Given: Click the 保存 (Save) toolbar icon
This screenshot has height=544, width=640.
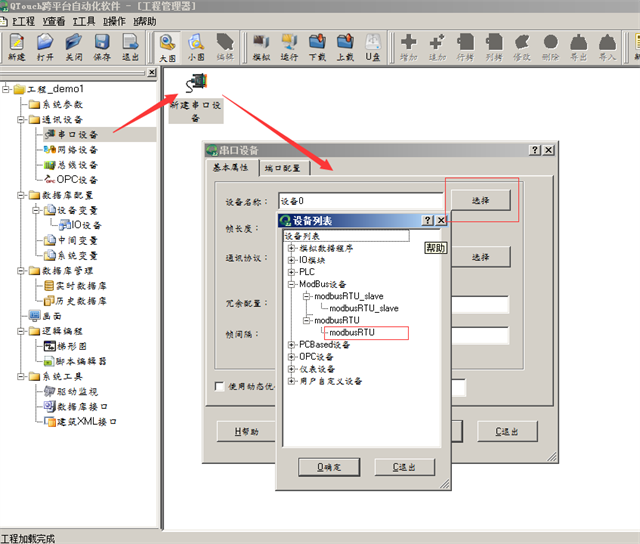Looking at the screenshot, I should 102,46.
